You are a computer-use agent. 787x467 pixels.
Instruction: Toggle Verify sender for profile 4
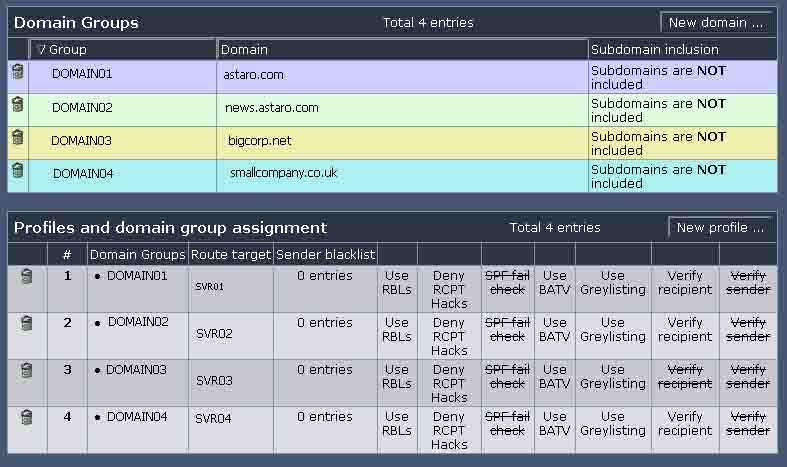pos(747,424)
